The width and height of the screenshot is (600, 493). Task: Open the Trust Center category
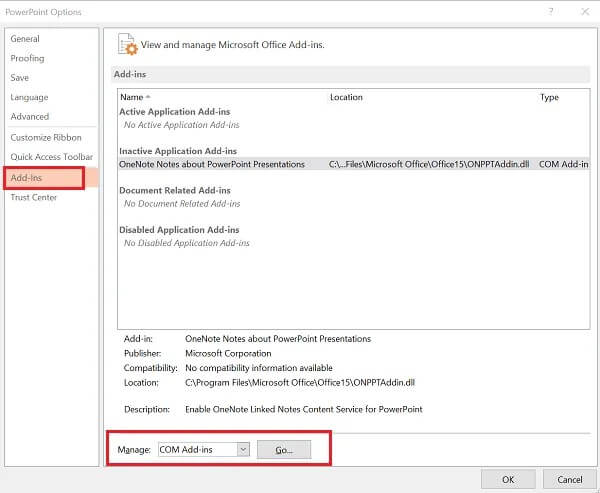[34, 197]
